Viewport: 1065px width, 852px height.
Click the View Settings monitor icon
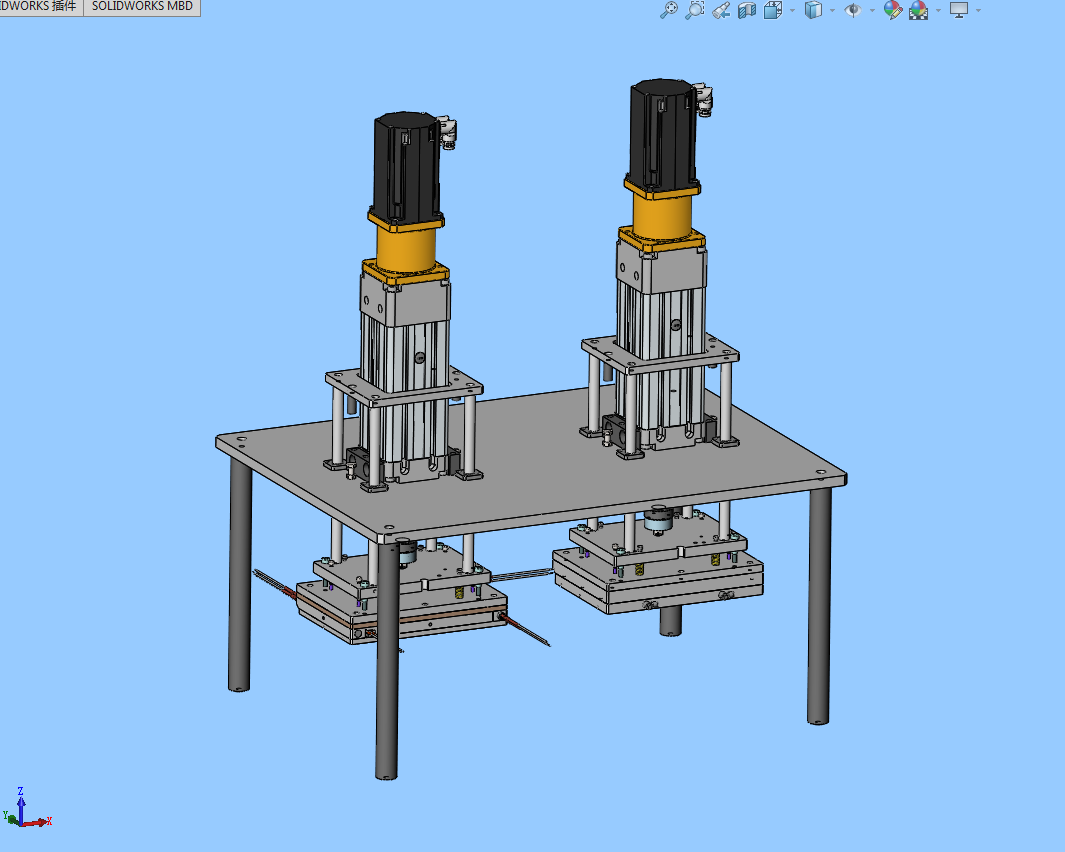(959, 10)
